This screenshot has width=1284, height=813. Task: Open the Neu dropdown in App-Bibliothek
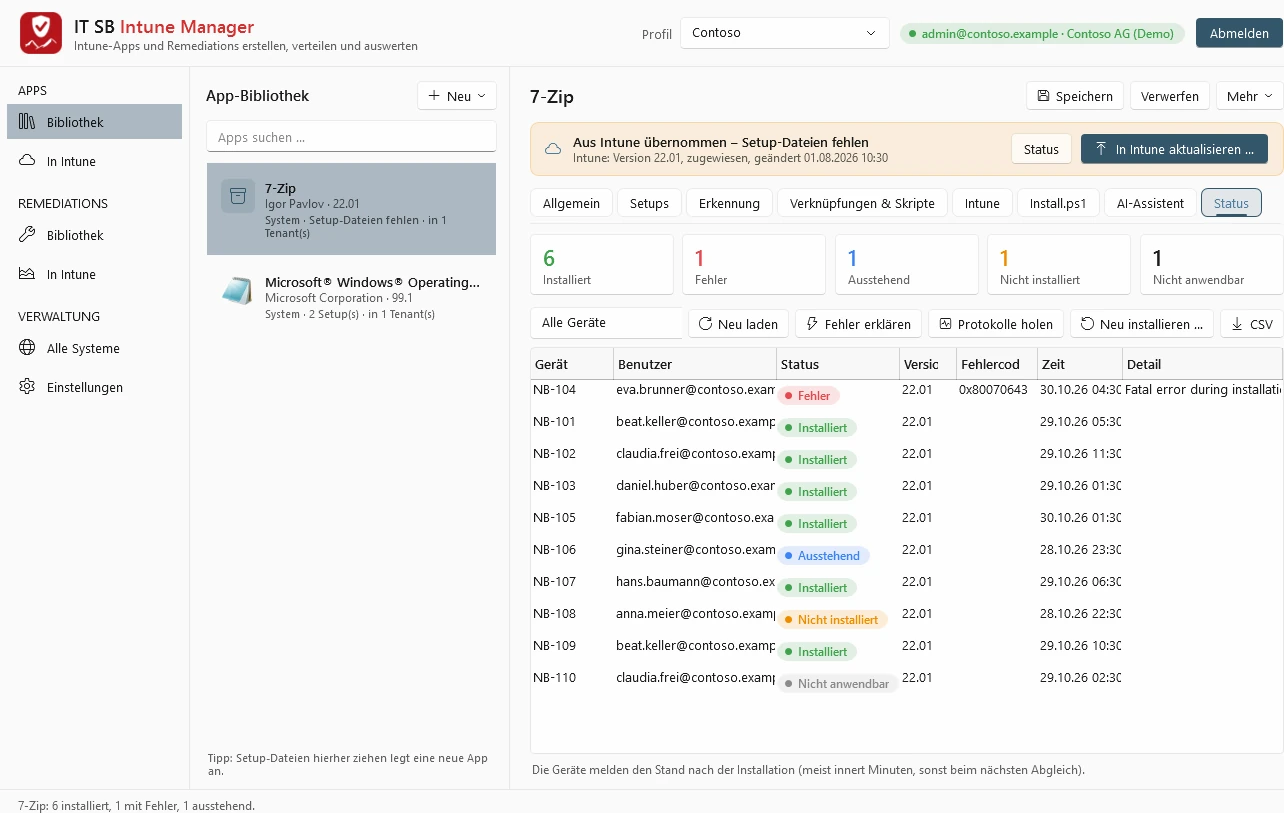point(457,96)
